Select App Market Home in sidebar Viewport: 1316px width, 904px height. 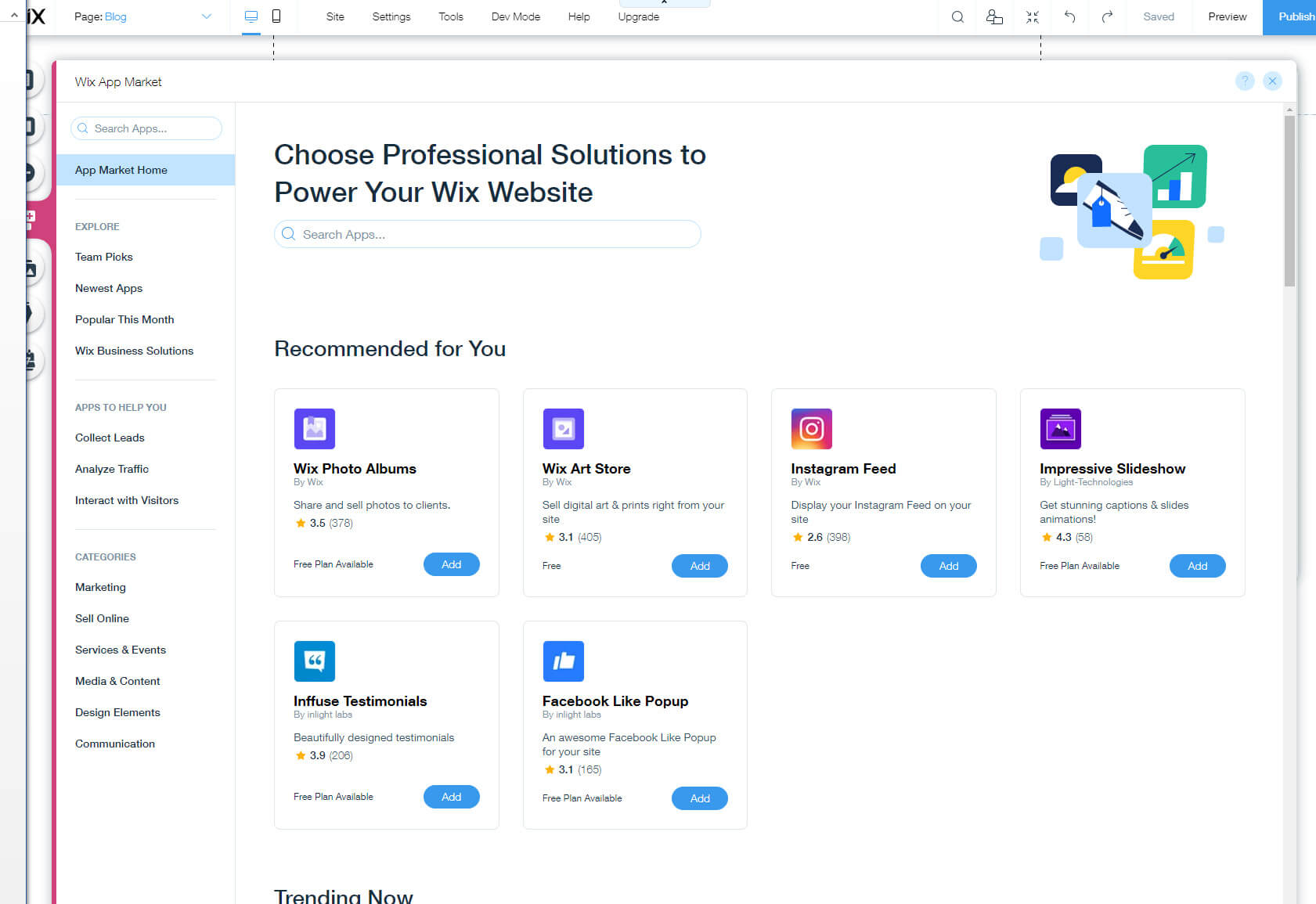[121, 170]
